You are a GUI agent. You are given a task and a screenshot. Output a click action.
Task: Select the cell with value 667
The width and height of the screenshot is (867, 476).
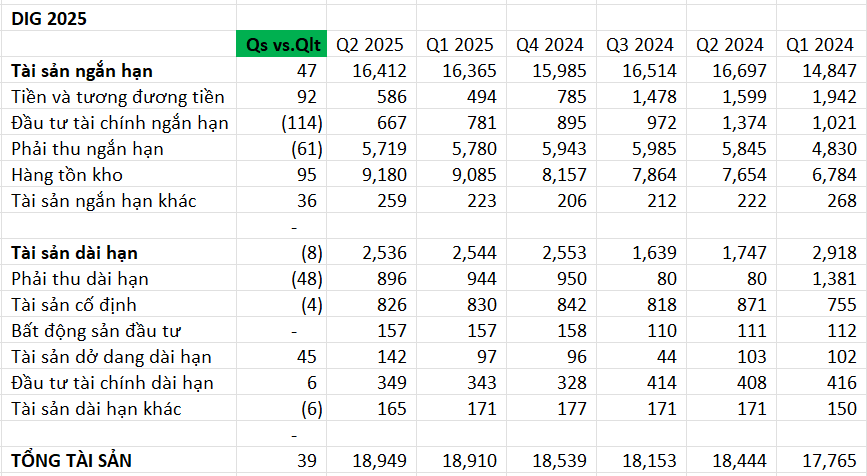371,123
